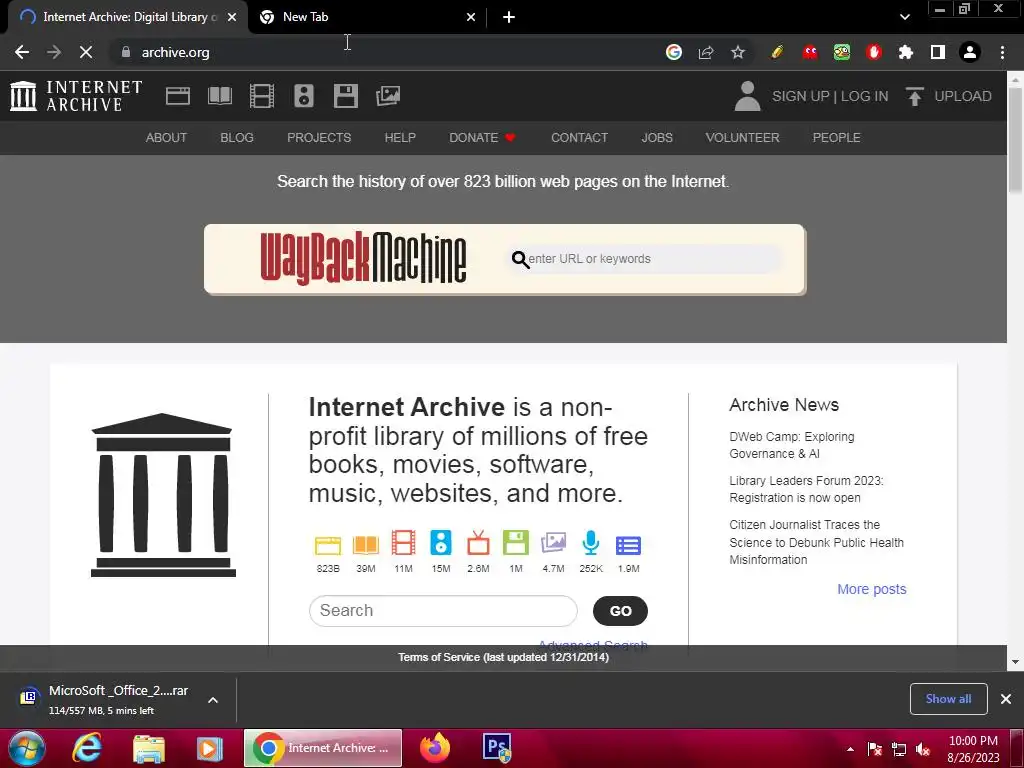This screenshot has height=768, width=1024.
Task: Open the PEOPLE menu item
Action: 836,138
